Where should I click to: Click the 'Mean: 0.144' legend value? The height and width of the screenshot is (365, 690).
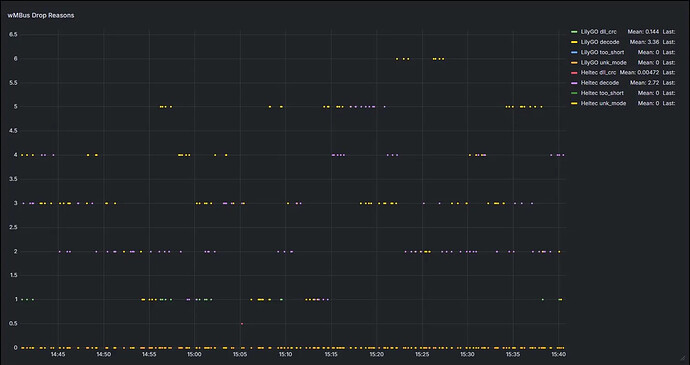643,32
